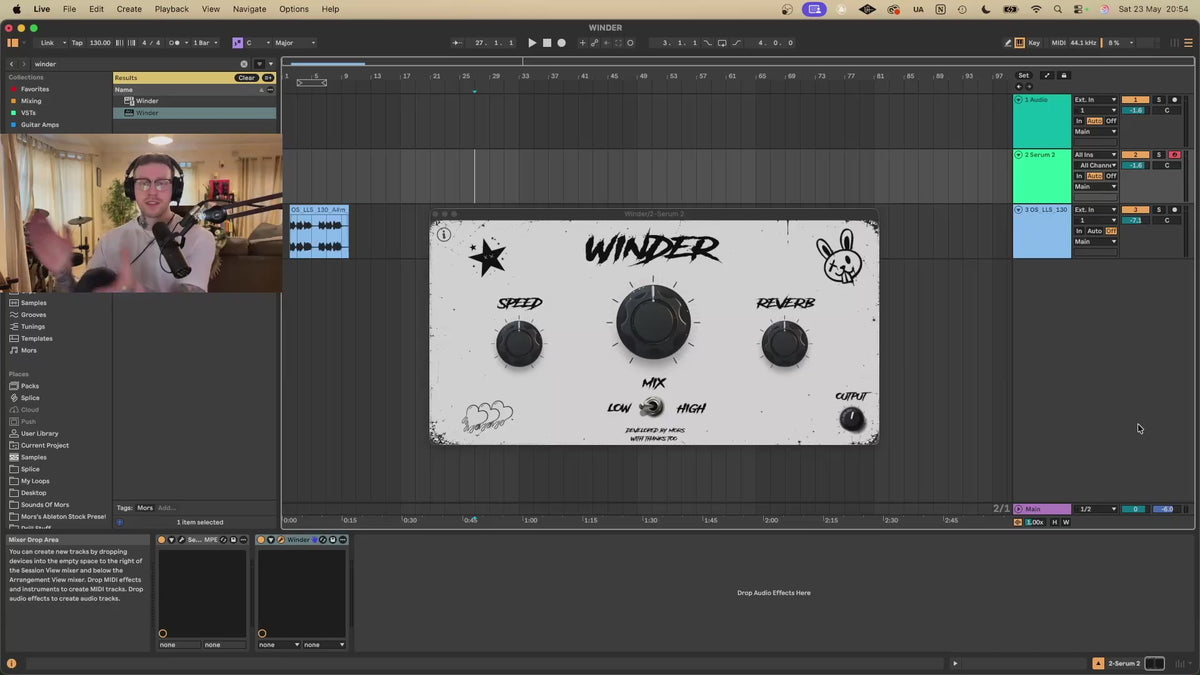Screen dimensions: 1200x675
Task: Toggle the metronome button
Action: coord(176,43)
